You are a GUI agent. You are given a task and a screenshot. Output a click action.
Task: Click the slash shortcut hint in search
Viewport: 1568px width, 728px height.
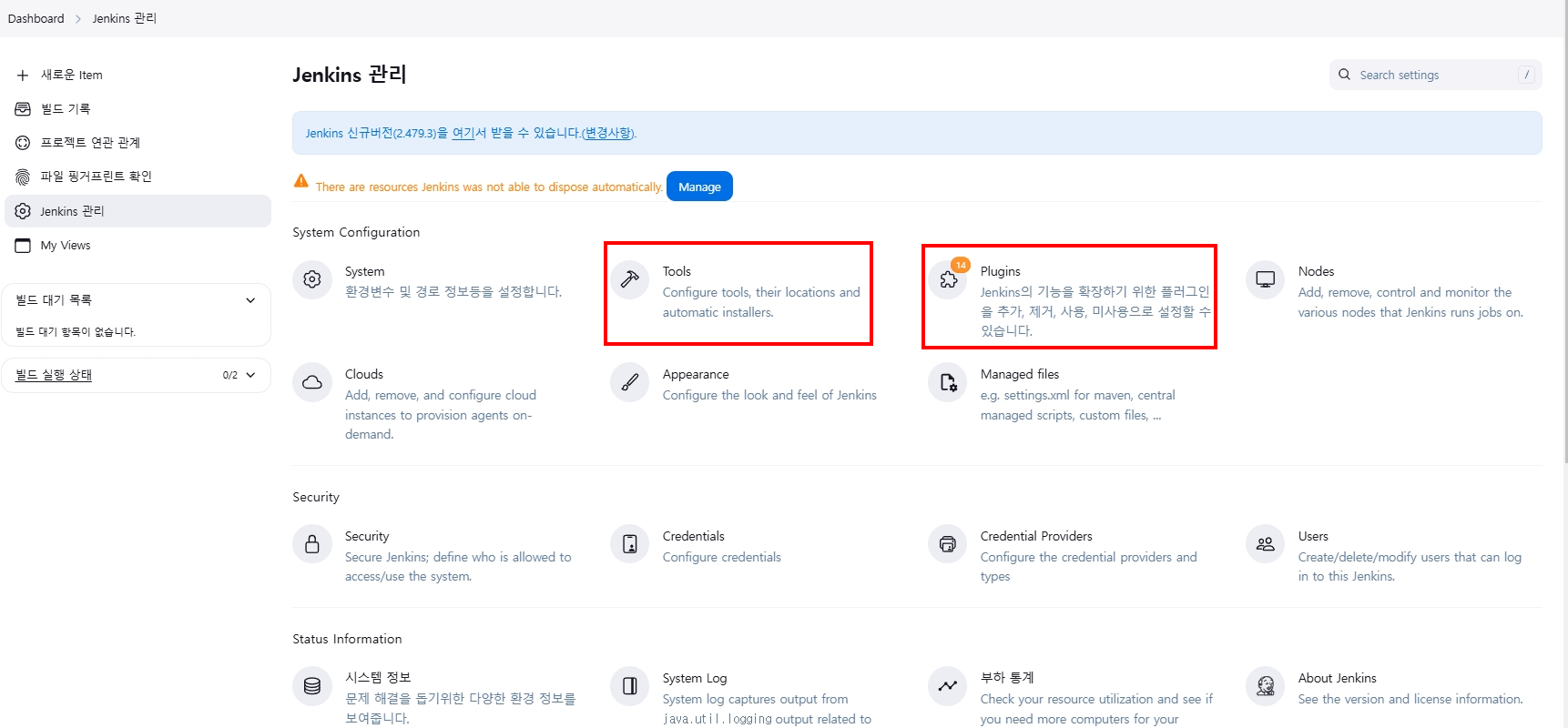[x=1526, y=75]
